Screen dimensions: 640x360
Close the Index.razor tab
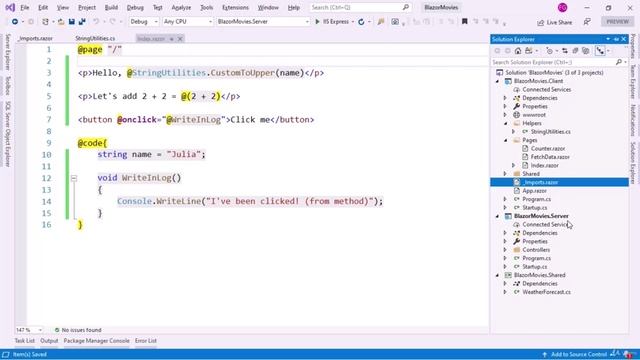(180, 39)
